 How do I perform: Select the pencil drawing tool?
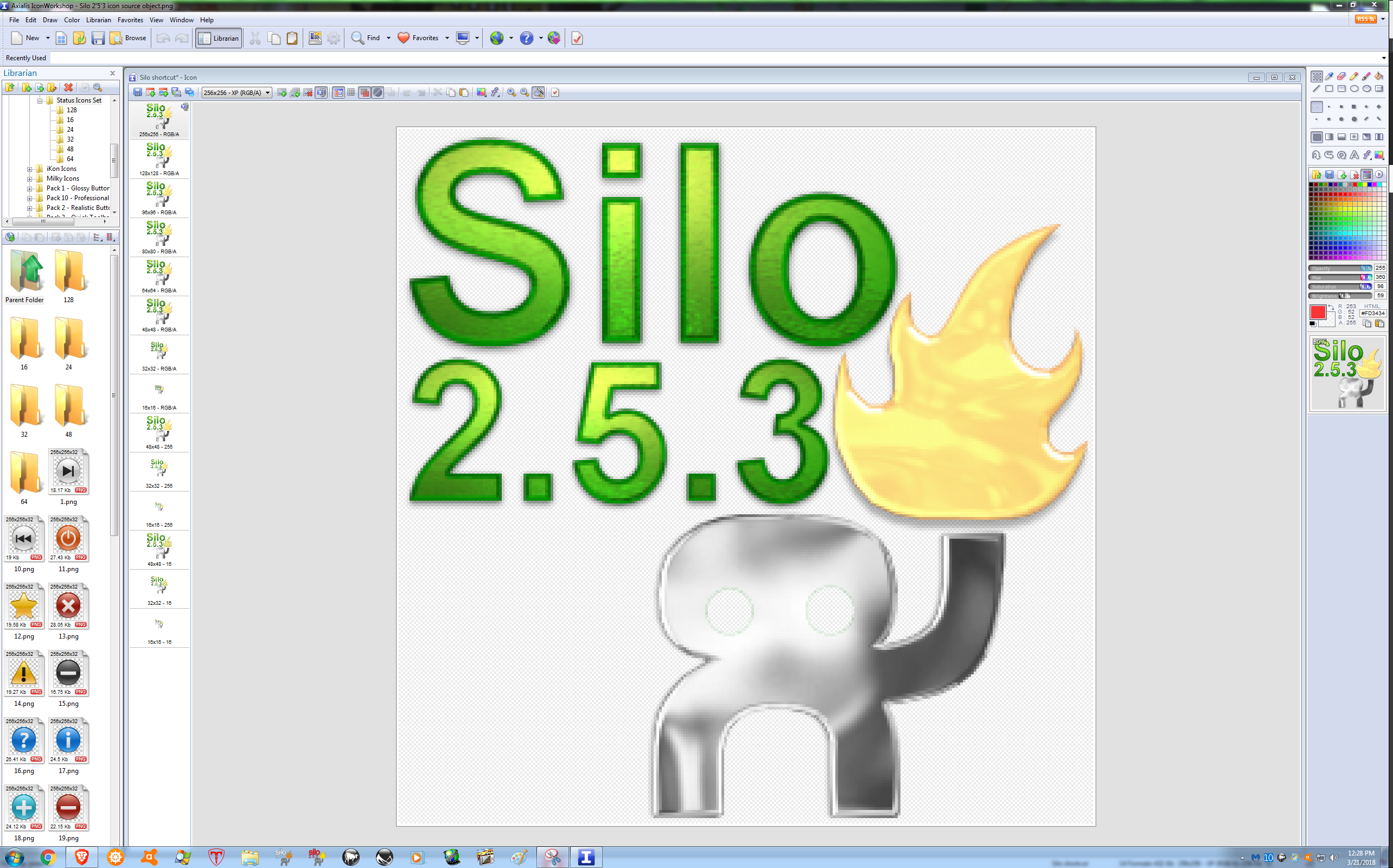1354,76
